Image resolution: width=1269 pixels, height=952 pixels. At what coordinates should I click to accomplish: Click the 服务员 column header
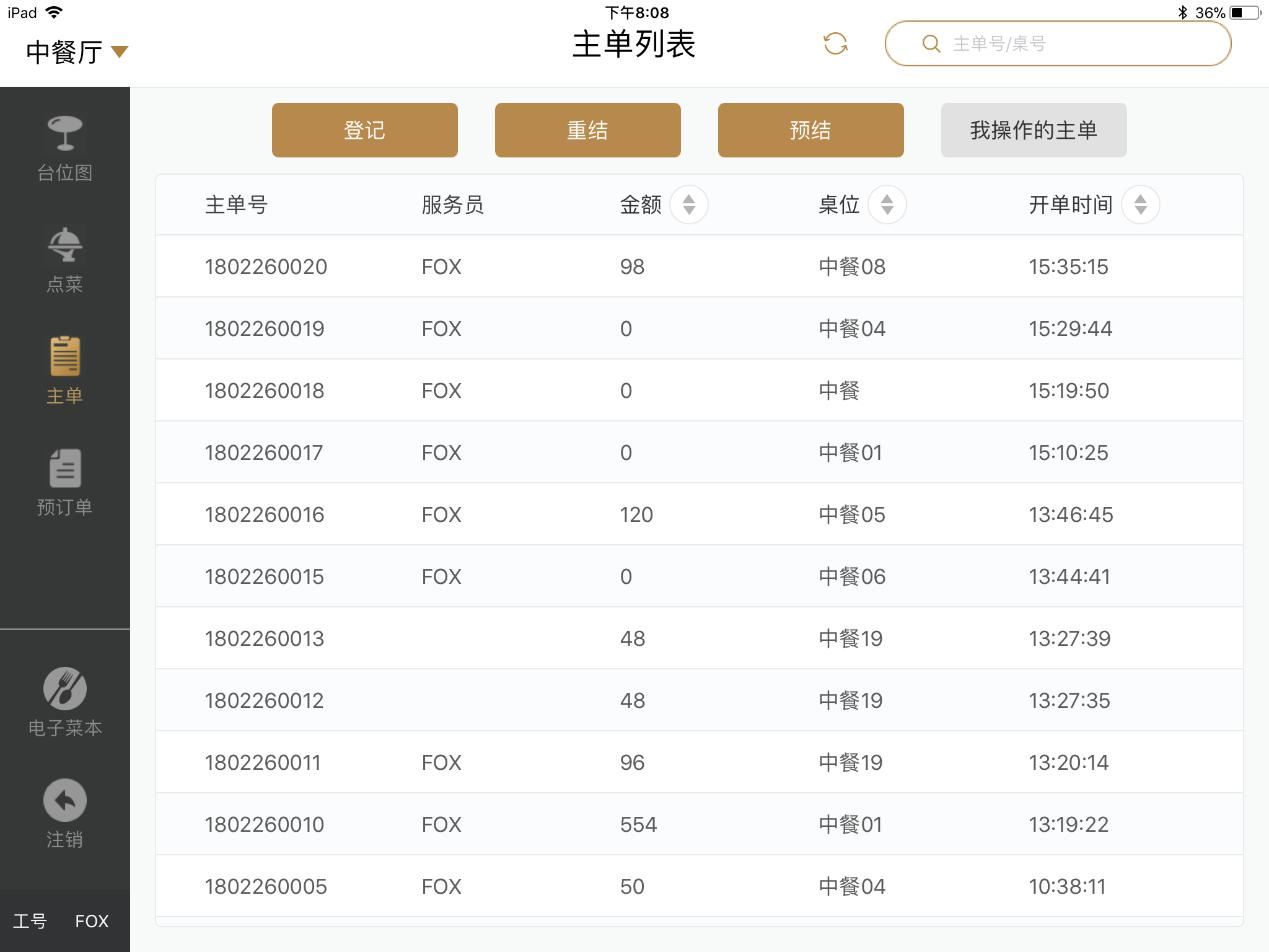452,205
